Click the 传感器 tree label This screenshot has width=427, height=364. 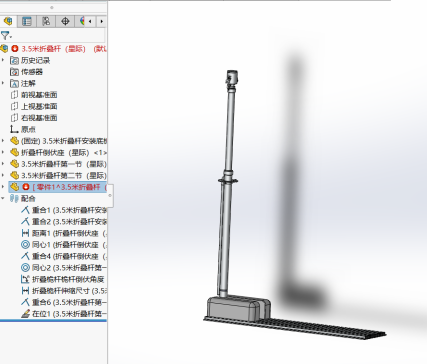pyautogui.click(x=32, y=72)
